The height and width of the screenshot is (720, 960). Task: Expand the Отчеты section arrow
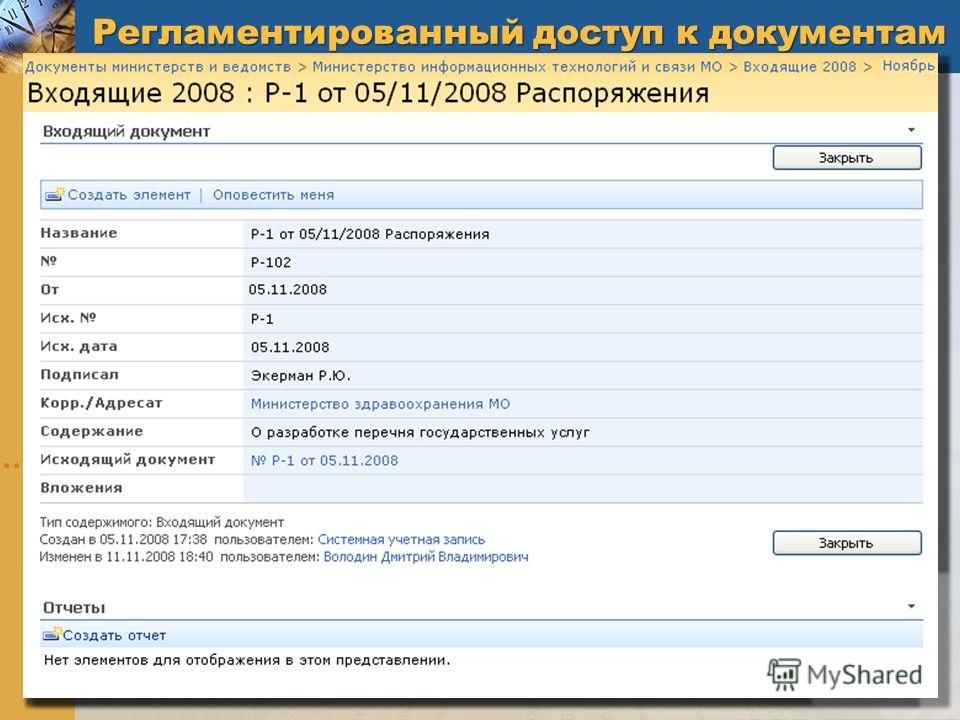pos(911,606)
